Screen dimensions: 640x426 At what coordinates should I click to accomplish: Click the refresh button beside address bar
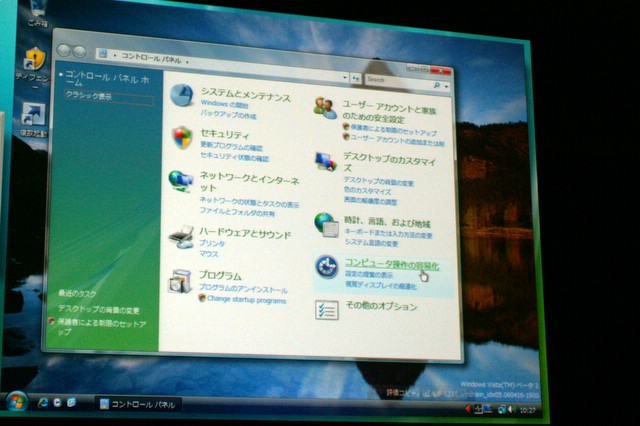pos(356,78)
